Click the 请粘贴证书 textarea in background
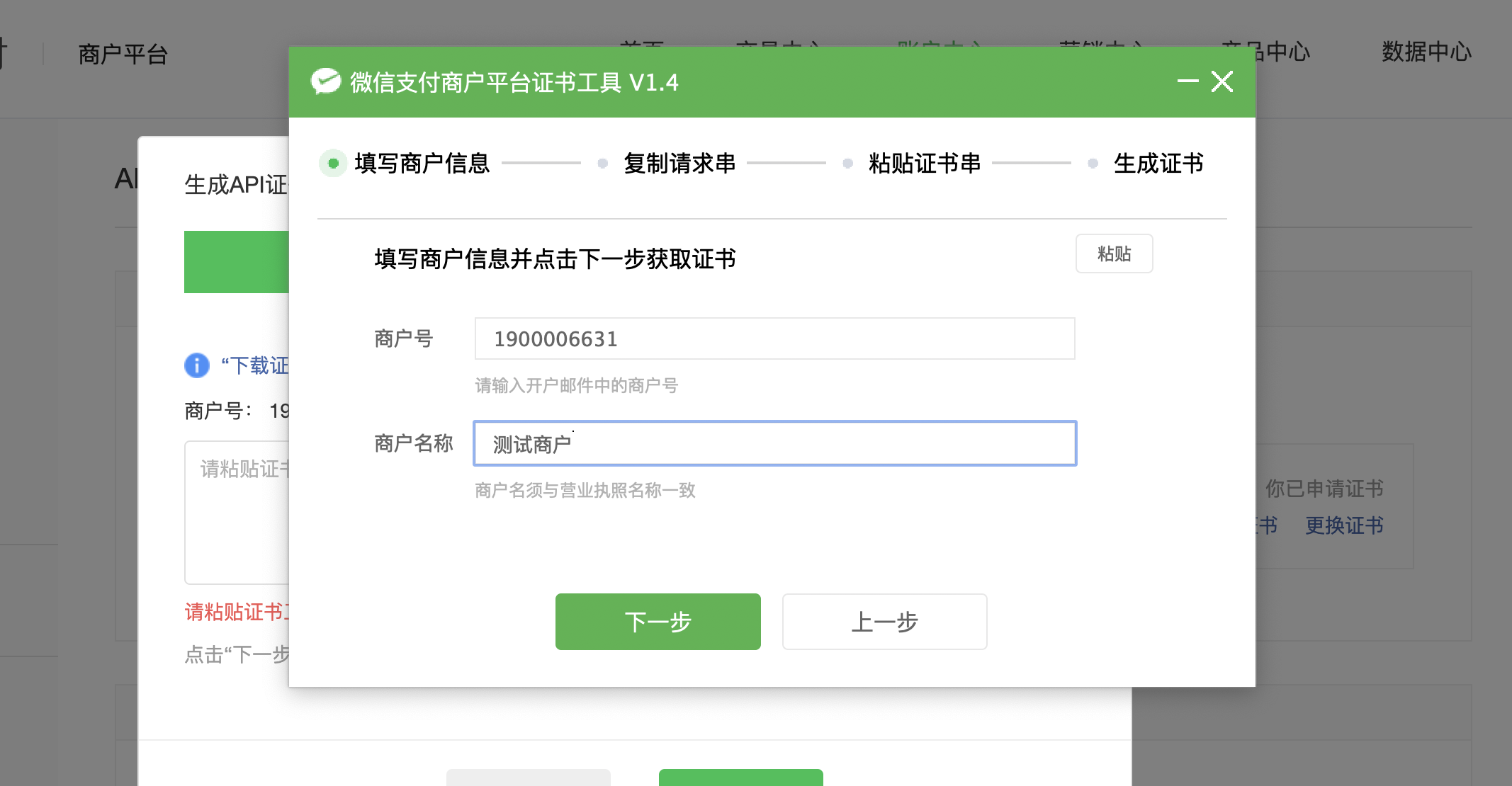Screen dimensions: 1512x786 click(237, 513)
